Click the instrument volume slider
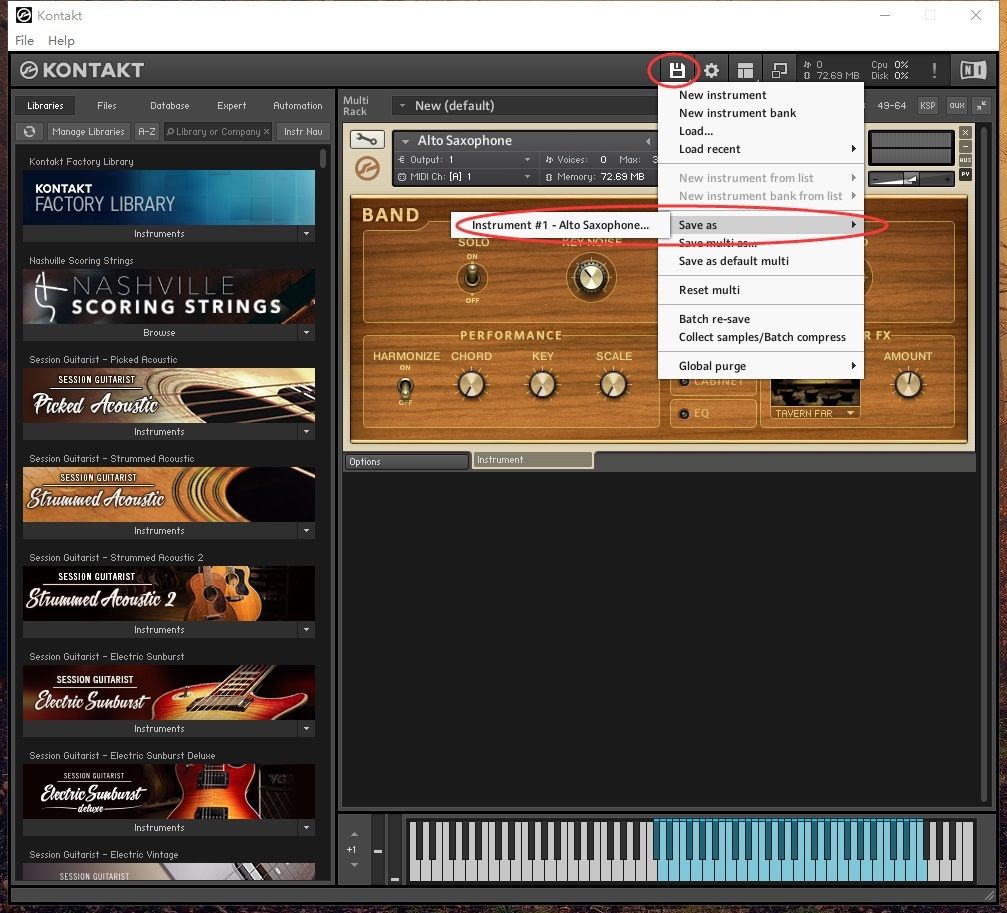Viewport: 1007px width, 913px height. click(x=911, y=180)
